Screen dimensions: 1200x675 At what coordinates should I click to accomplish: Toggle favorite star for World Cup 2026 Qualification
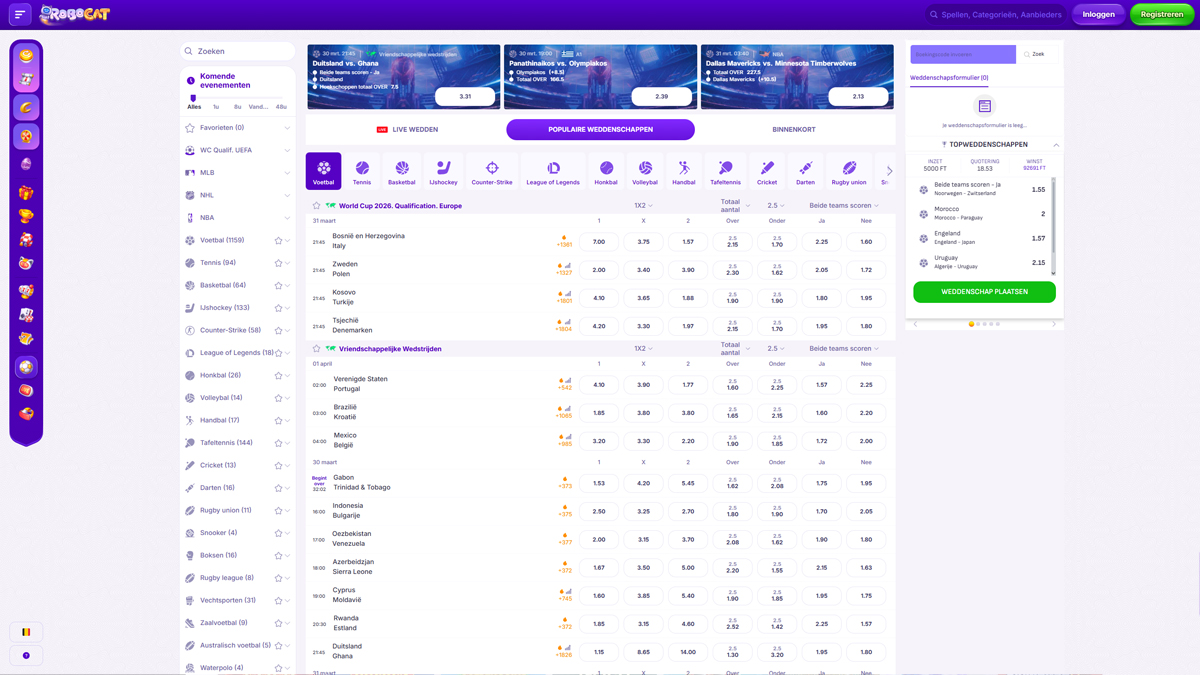pyautogui.click(x=317, y=206)
